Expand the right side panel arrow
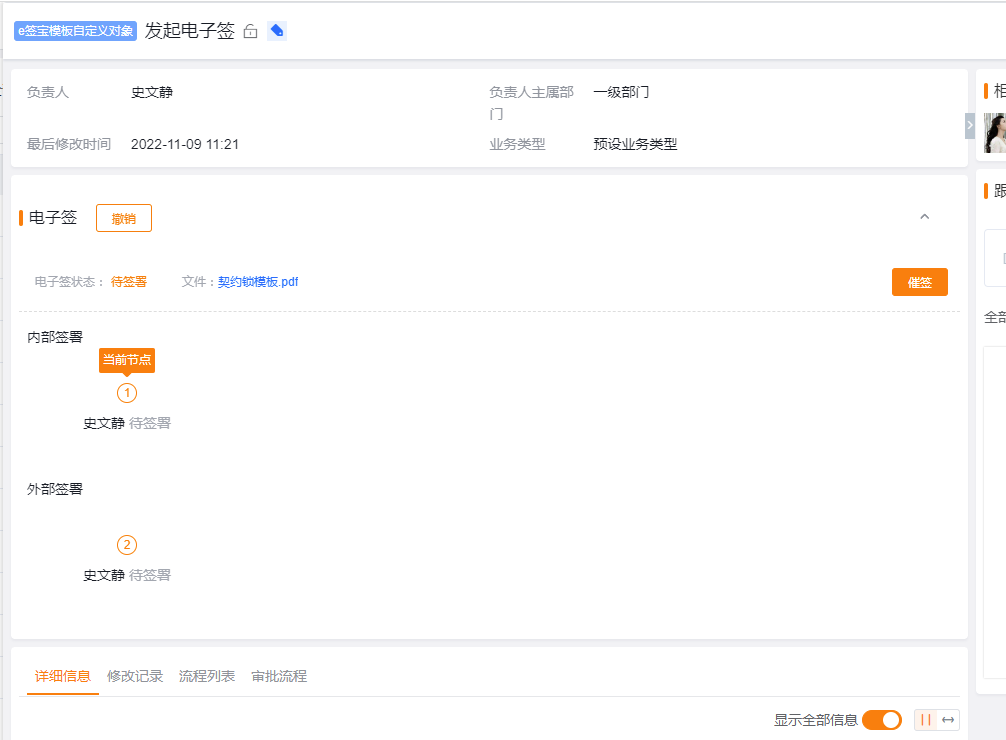The width and height of the screenshot is (1006, 740). tap(970, 125)
